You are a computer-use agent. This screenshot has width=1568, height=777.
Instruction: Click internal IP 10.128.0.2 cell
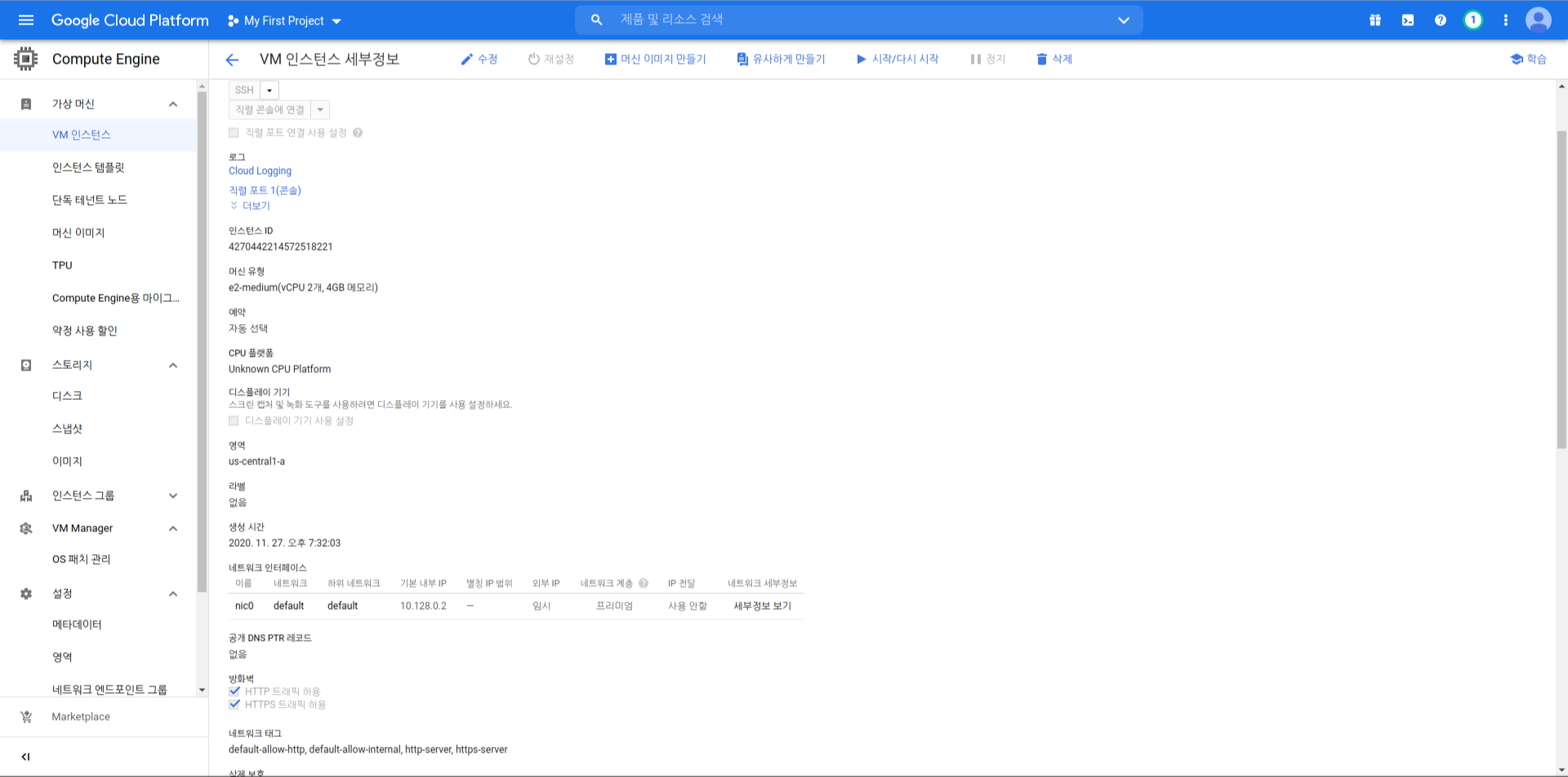pos(423,606)
